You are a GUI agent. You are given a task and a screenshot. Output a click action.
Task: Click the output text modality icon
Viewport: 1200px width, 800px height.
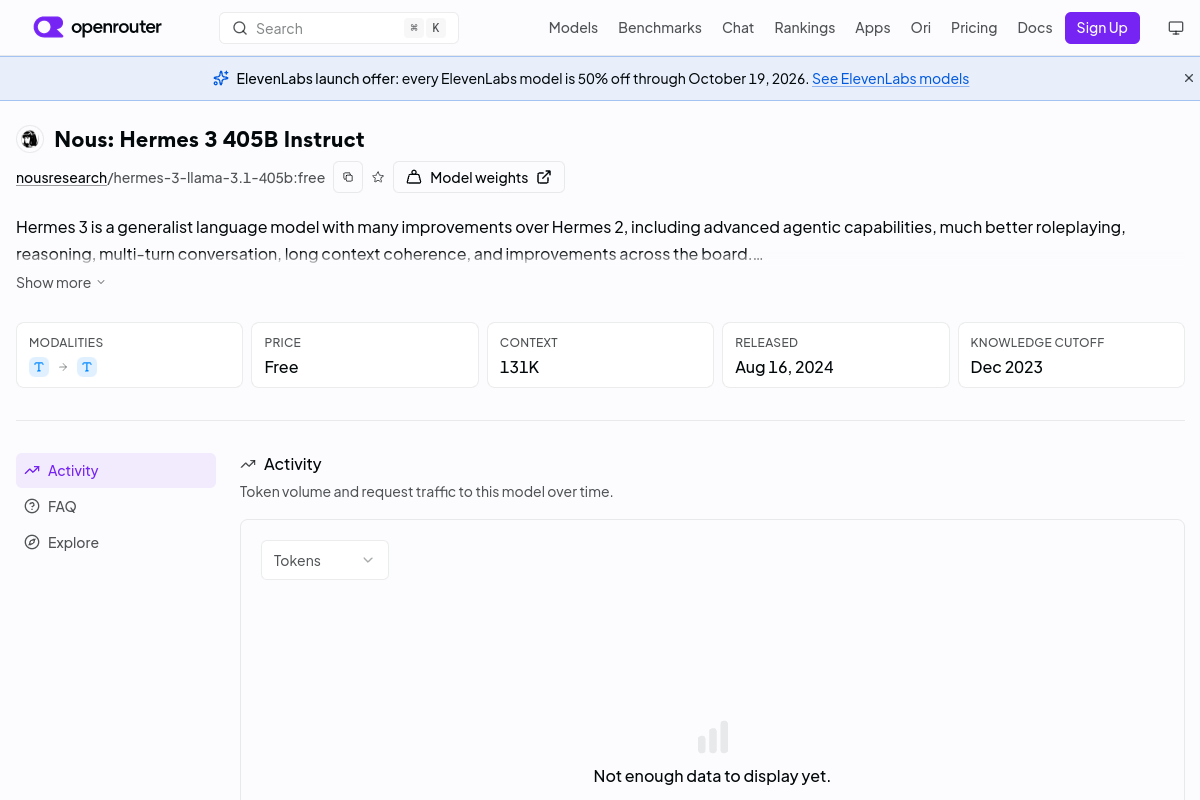[87, 367]
